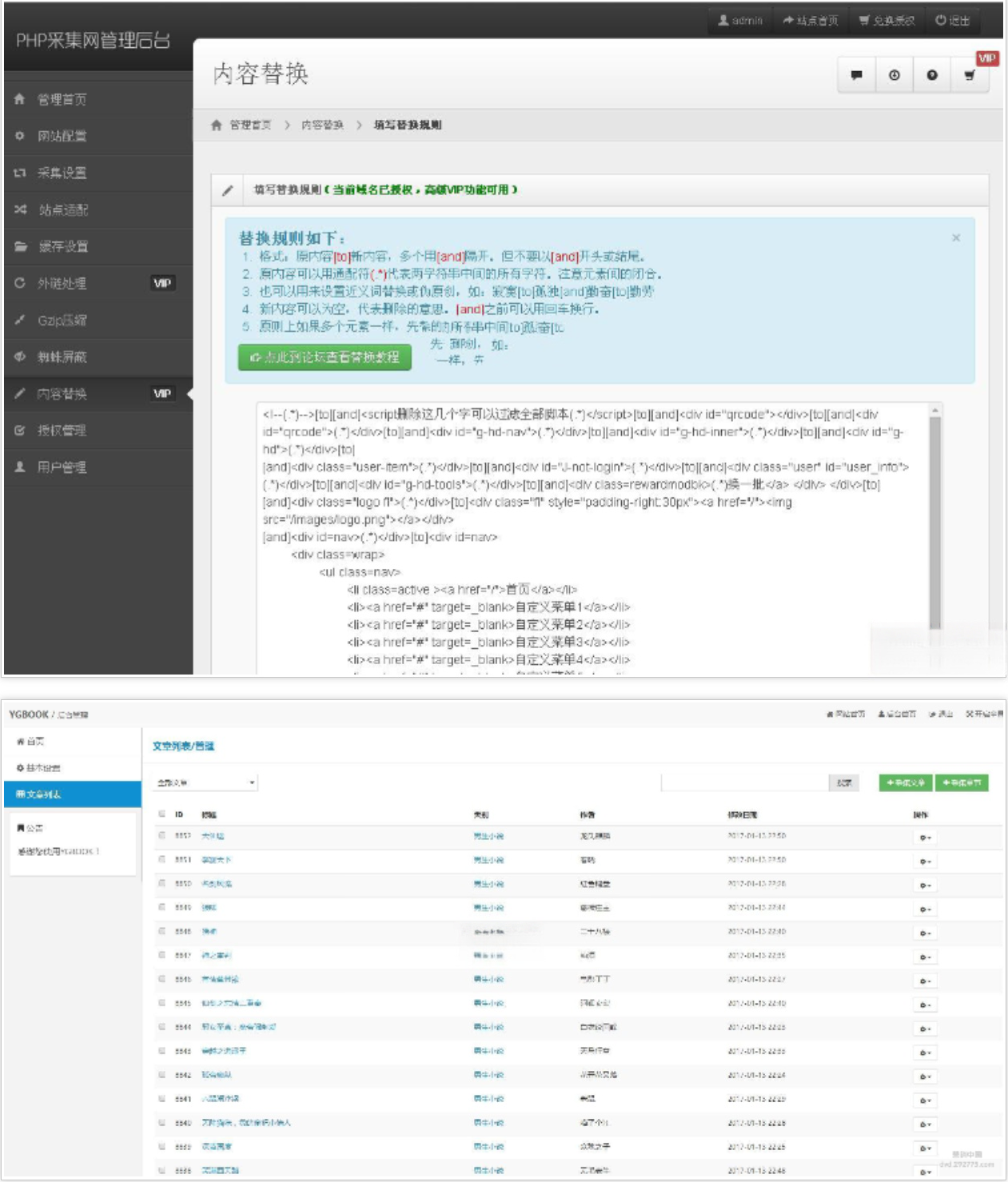The image size is (1008, 1182).
Task: Click the user icon for 用户管理
Action: [x=20, y=467]
